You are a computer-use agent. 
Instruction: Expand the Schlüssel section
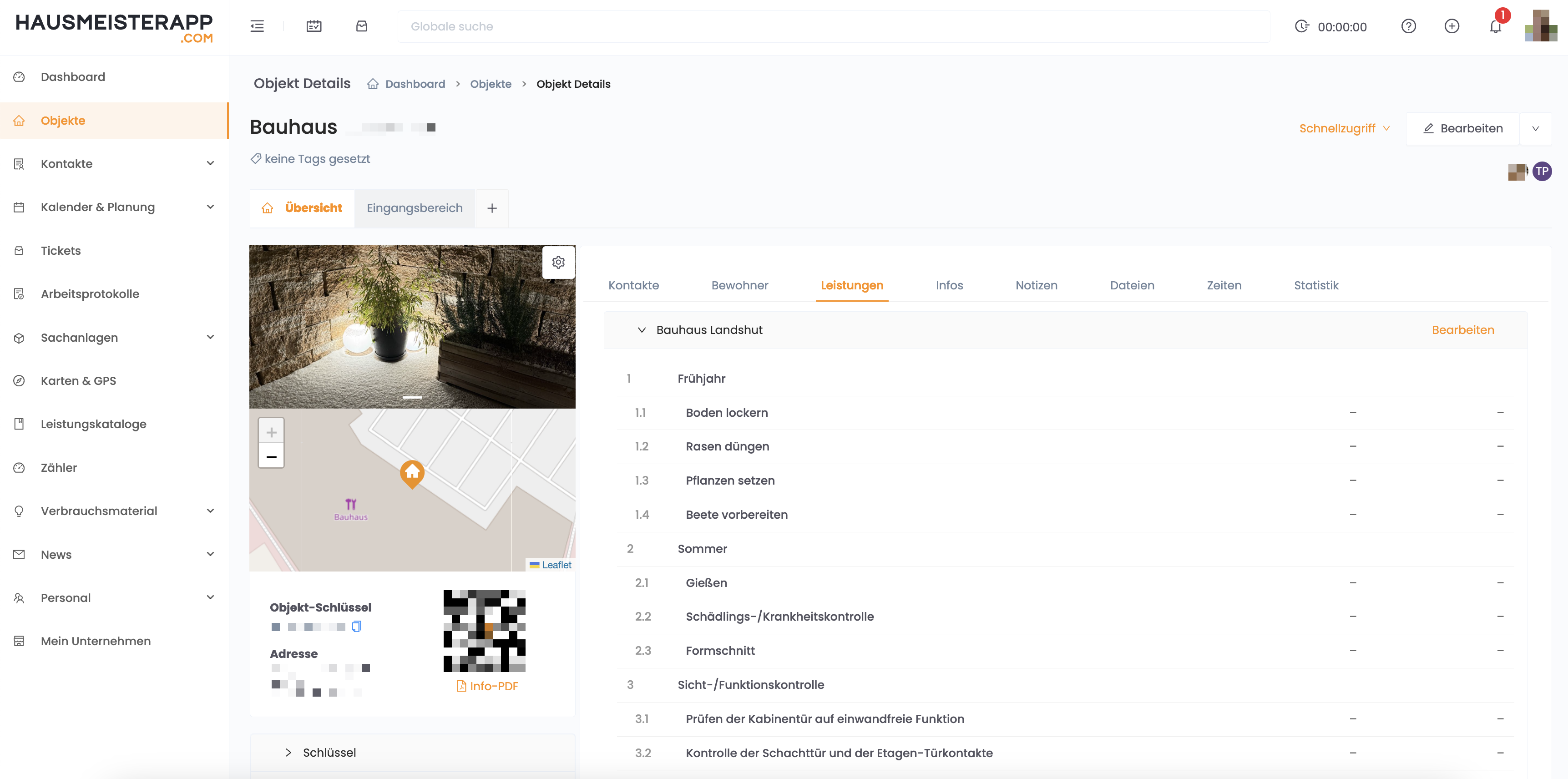tap(288, 752)
